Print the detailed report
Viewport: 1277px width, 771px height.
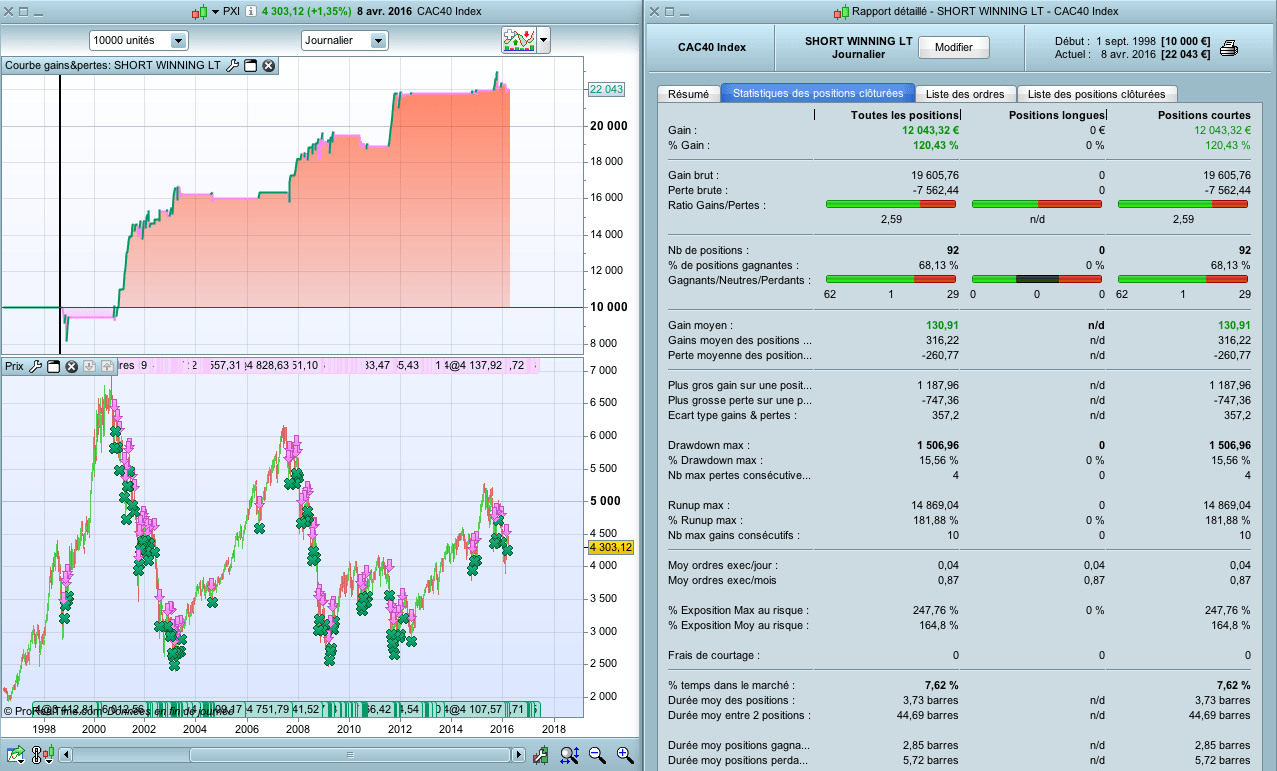point(1229,48)
